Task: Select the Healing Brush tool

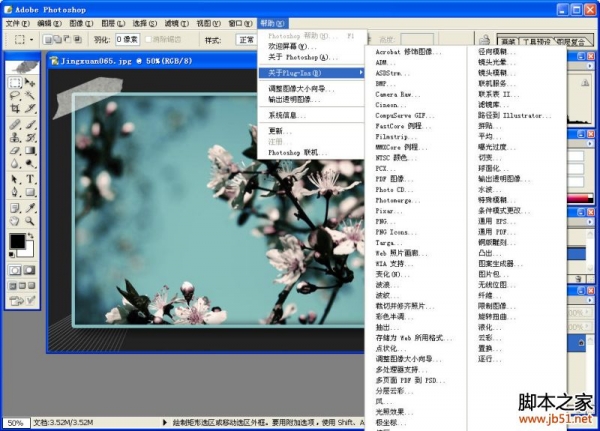Action: point(15,124)
